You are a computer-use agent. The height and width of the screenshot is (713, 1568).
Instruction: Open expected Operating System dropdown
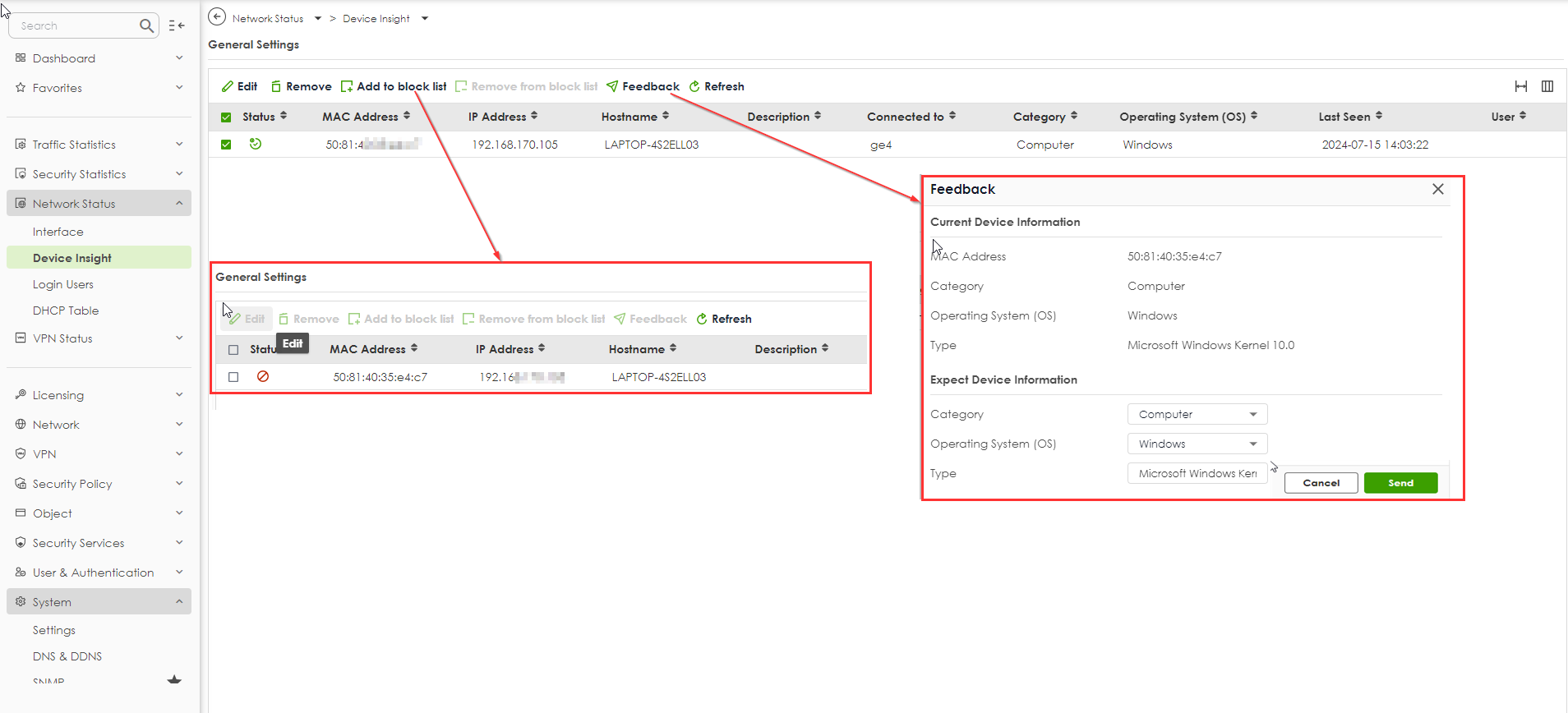tap(1197, 444)
